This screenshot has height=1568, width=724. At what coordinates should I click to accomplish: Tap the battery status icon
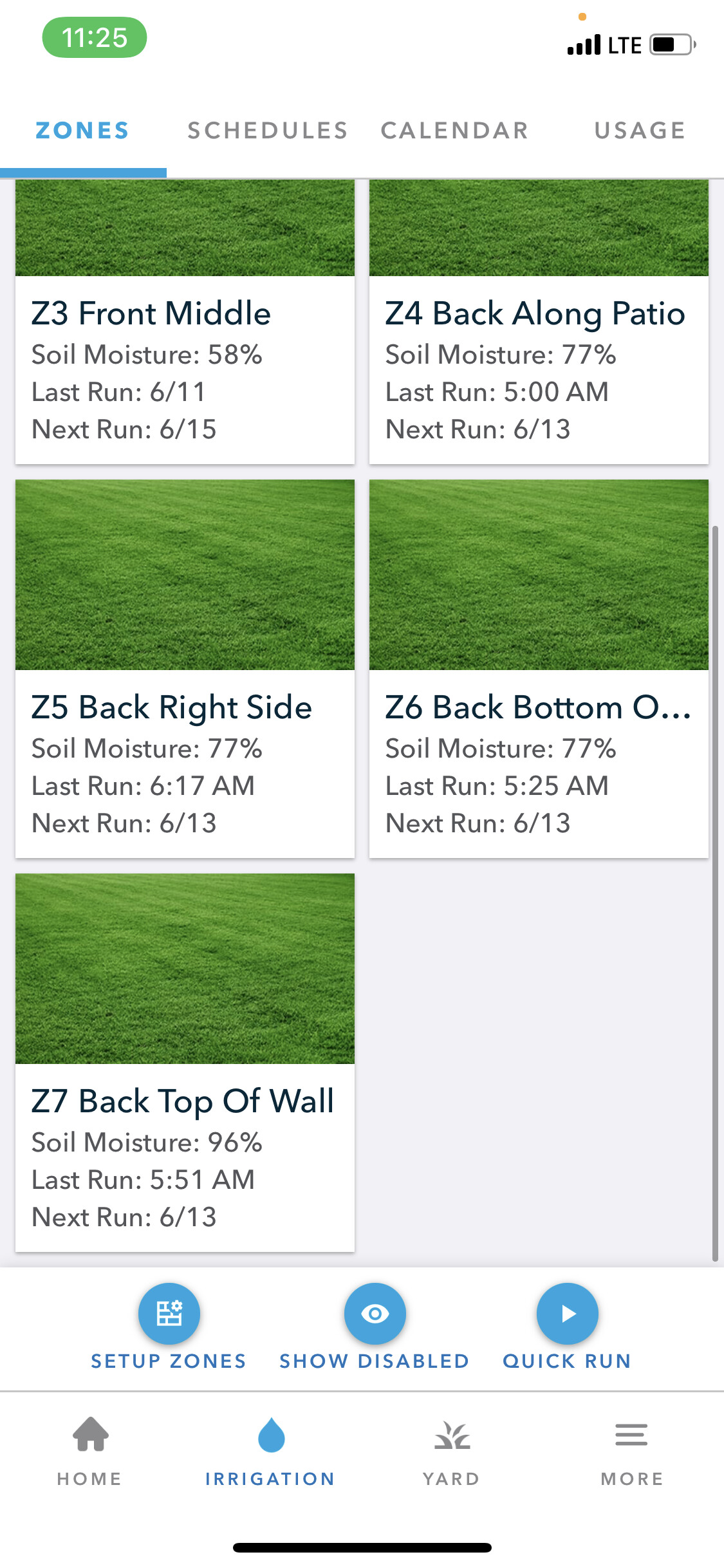pyautogui.click(x=672, y=45)
